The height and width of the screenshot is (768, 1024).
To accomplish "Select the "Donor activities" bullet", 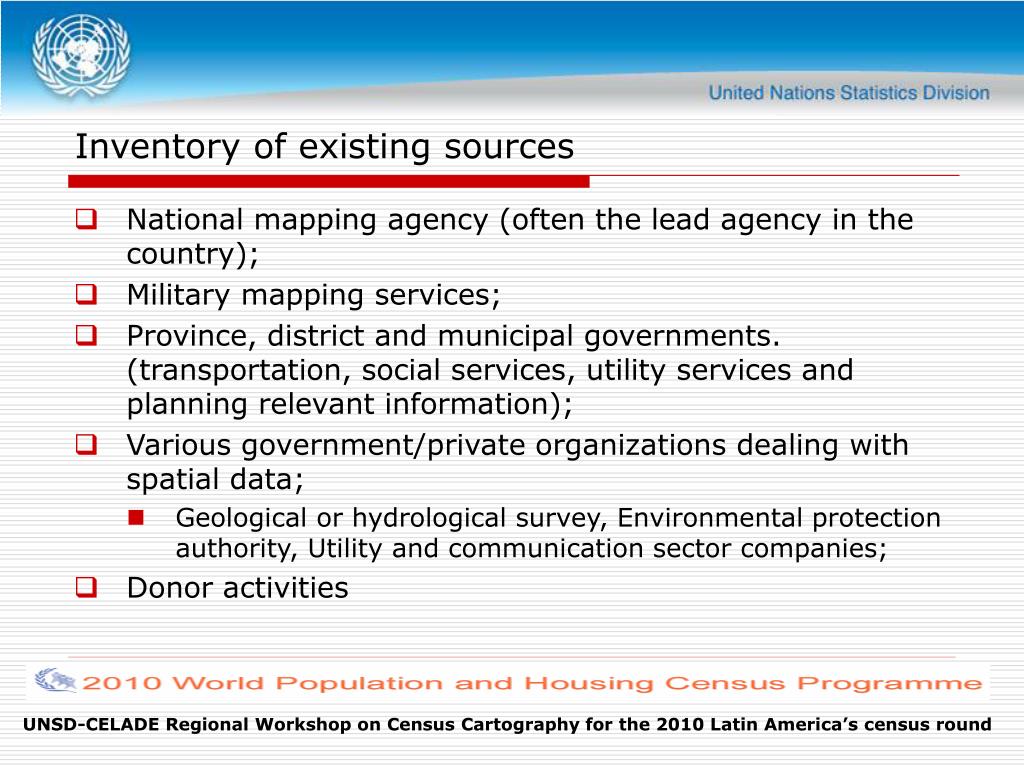I will tap(238, 588).
